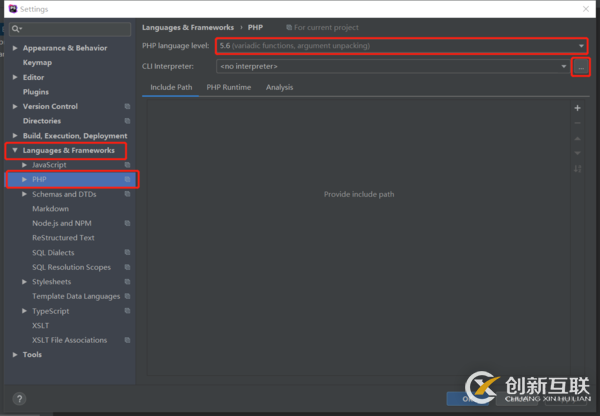Select Node.js and NPM entry
600x416 pixels.
coord(62,223)
